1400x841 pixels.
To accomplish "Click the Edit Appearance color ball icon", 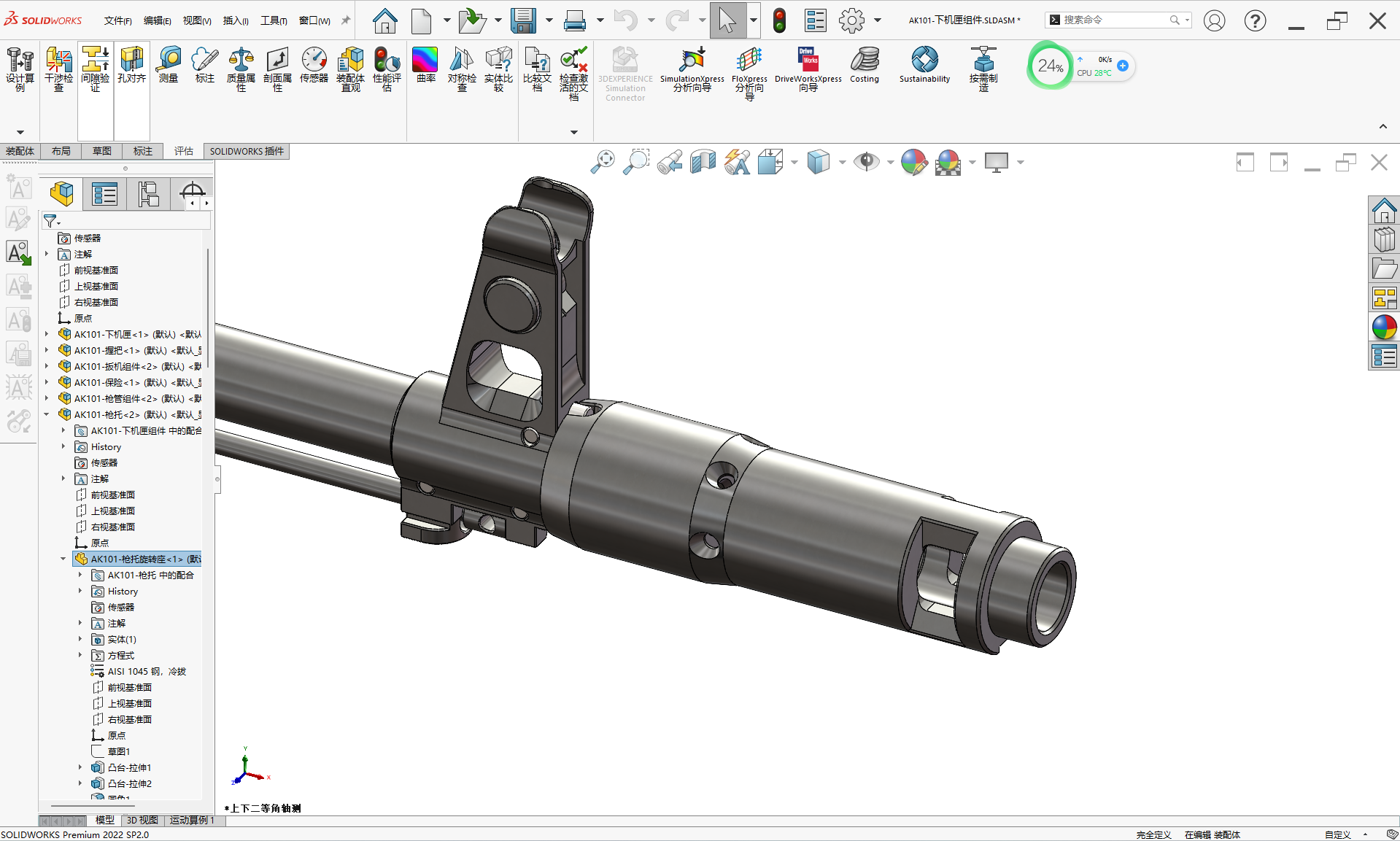I will tap(913, 162).
